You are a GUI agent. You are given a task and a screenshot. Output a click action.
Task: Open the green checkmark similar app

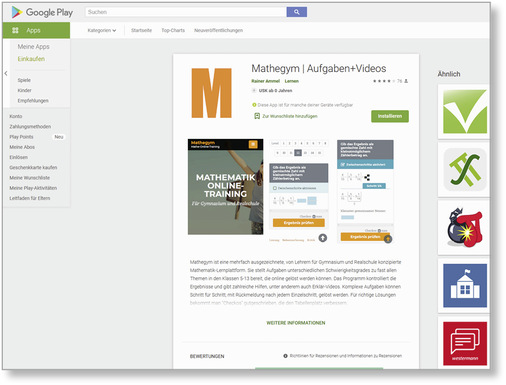465,112
